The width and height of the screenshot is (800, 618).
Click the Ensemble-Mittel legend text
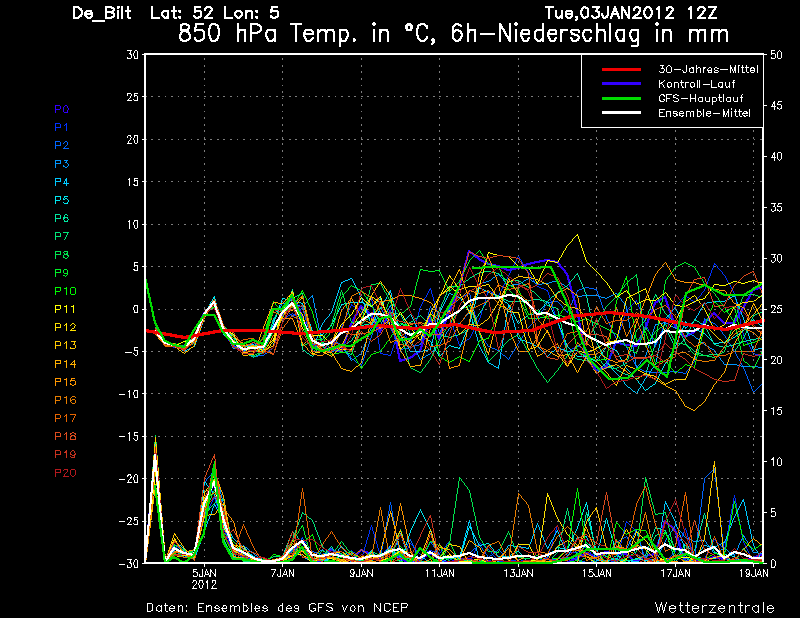coord(704,113)
